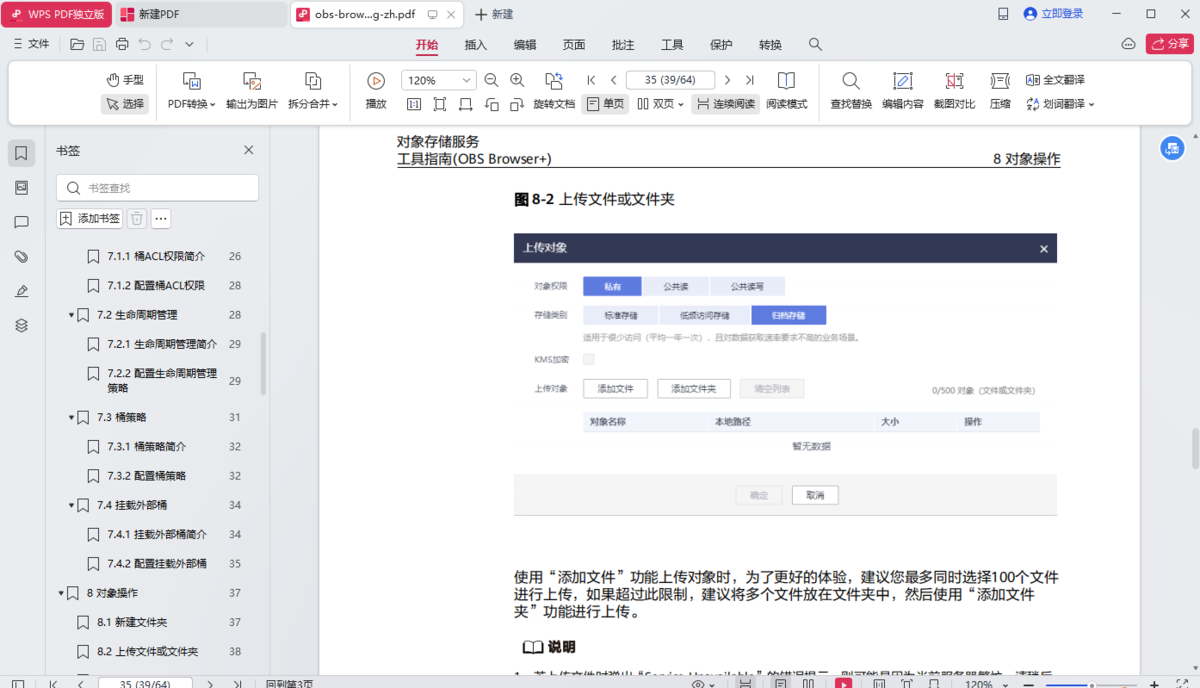
Task: Open the 工具 menu tab
Action: pyautogui.click(x=672, y=45)
